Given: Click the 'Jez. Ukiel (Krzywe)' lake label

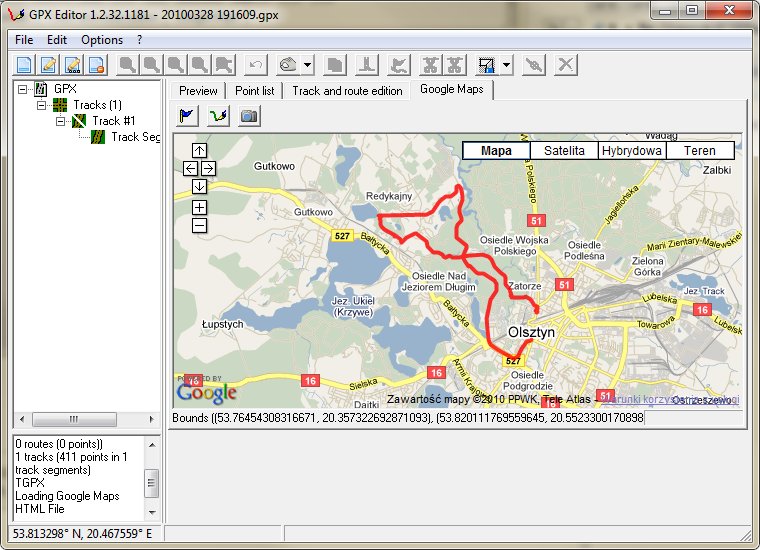Looking at the screenshot, I should pyautogui.click(x=353, y=307).
